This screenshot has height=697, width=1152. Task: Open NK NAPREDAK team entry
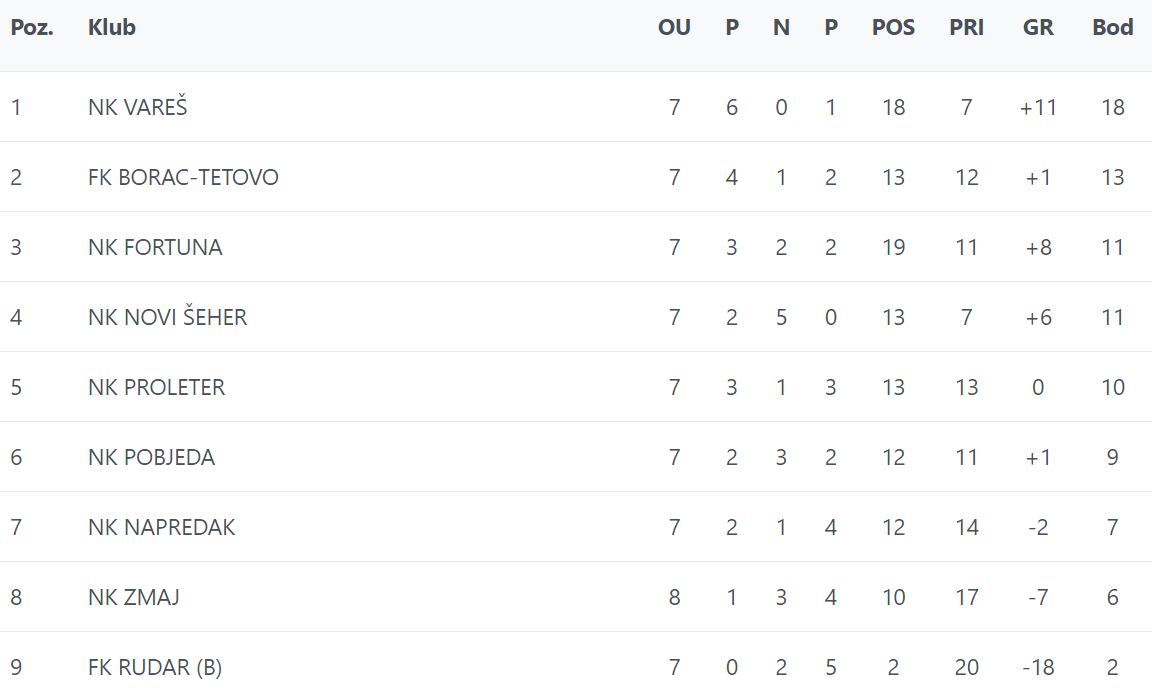(161, 527)
